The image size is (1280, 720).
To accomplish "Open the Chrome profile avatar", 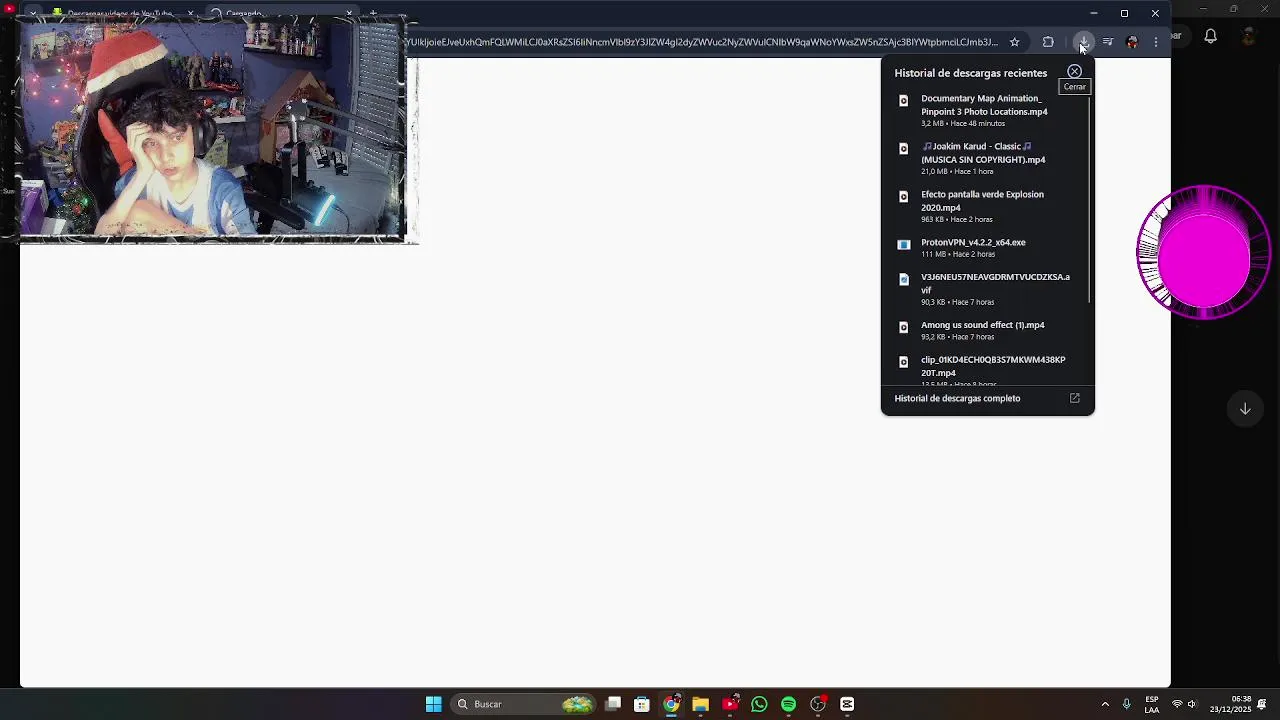I will click(x=1132, y=42).
